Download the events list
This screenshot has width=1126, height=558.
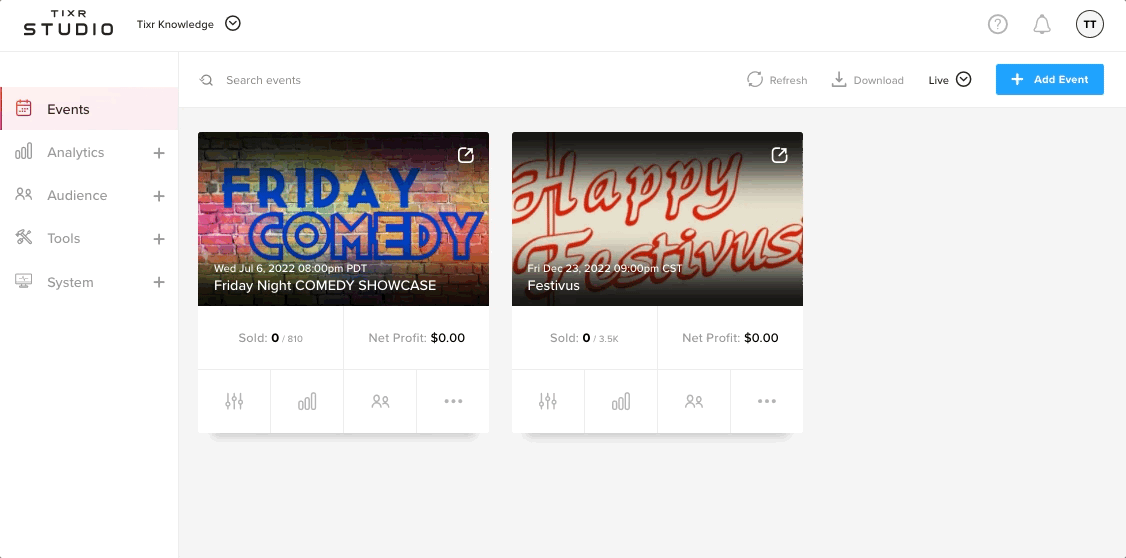click(x=867, y=80)
